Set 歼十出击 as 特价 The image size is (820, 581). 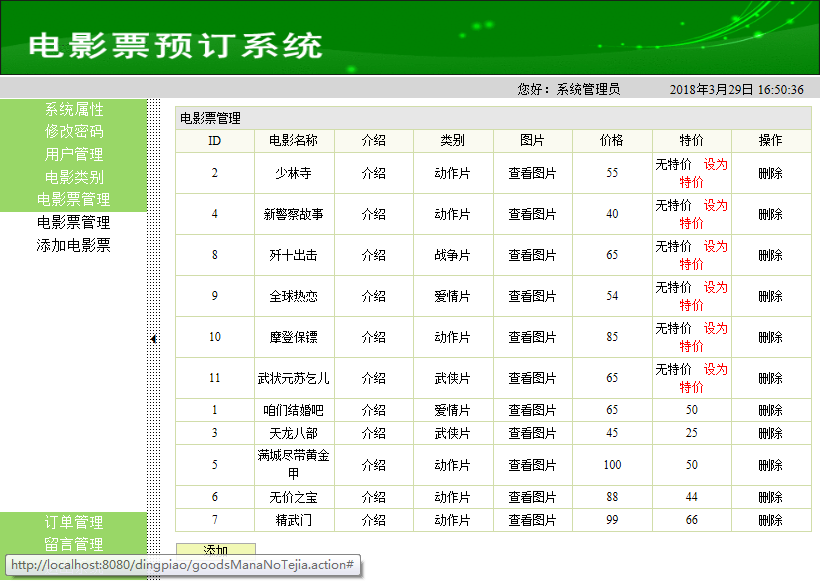click(703, 255)
